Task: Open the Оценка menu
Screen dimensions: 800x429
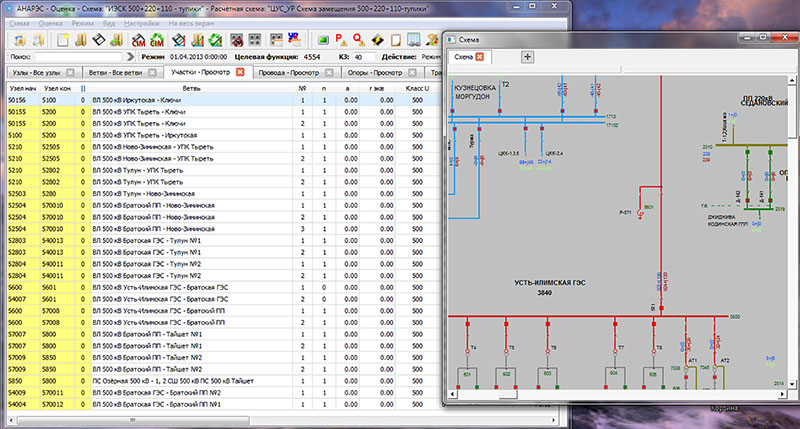Action: pyautogui.click(x=51, y=23)
